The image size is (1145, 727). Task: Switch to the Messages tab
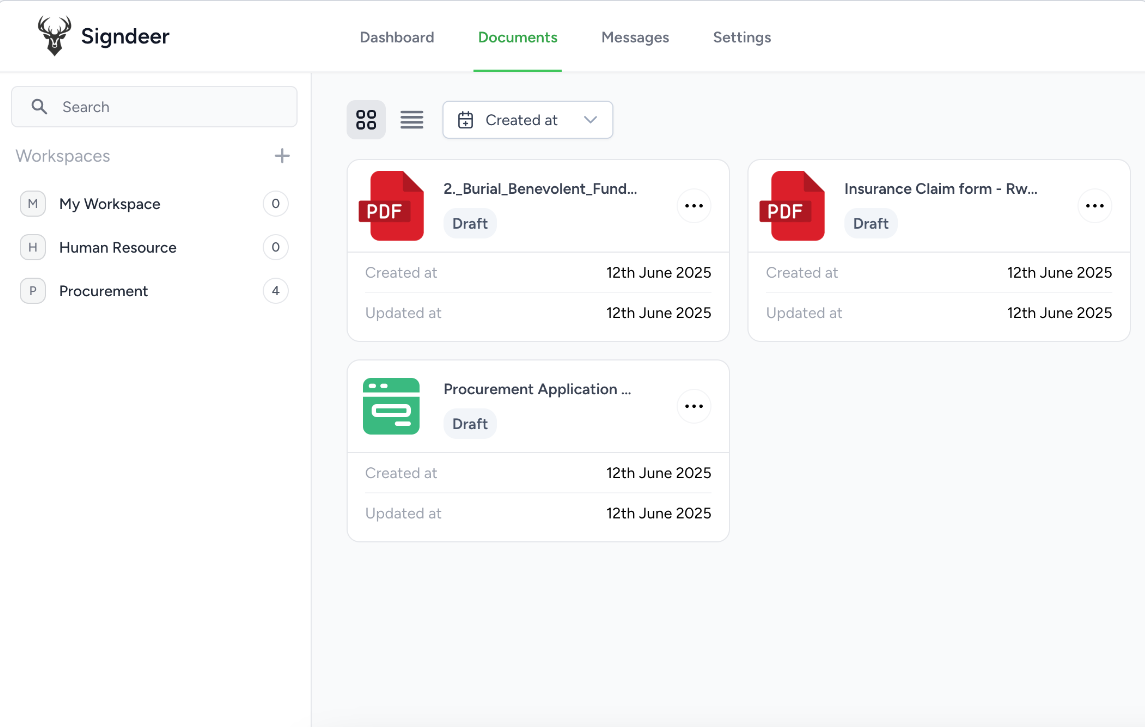tap(635, 37)
